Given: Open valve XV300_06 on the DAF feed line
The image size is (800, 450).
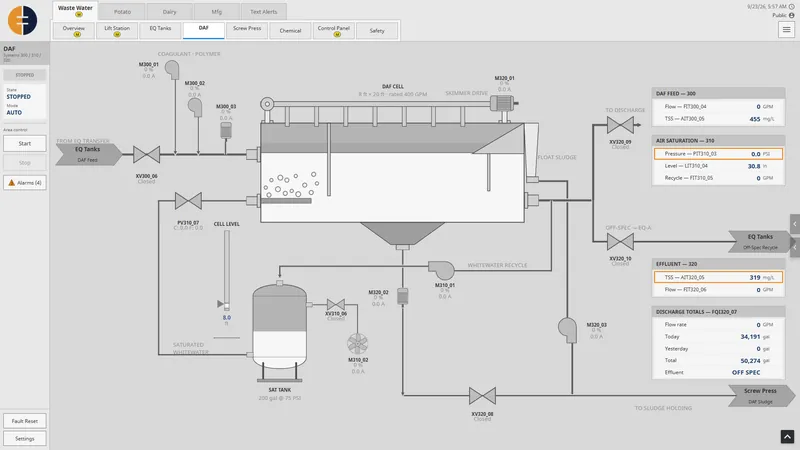Looking at the screenshot, I should pyautogui.click(x=146, y=155).
